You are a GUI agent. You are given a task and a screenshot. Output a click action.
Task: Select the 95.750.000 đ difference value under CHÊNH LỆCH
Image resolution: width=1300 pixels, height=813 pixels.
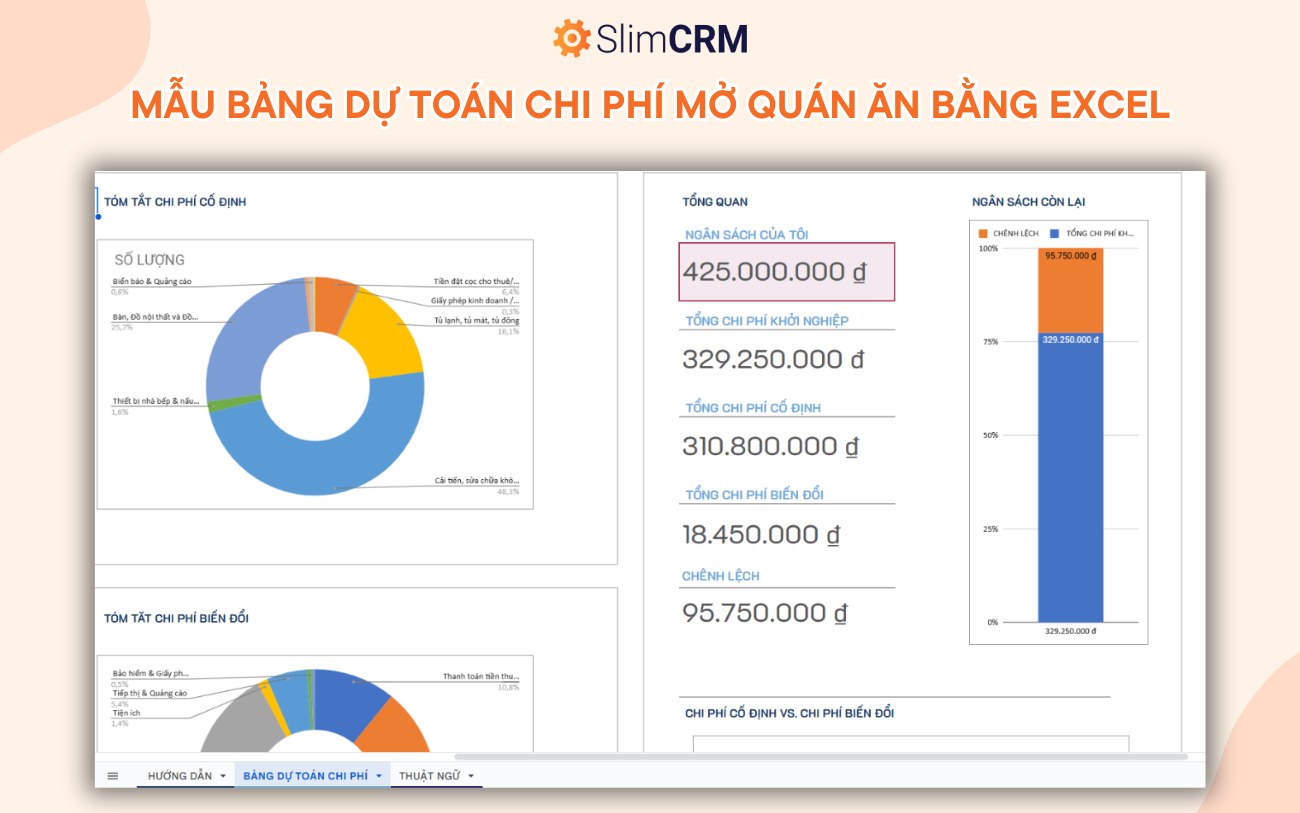coord(765,613)
